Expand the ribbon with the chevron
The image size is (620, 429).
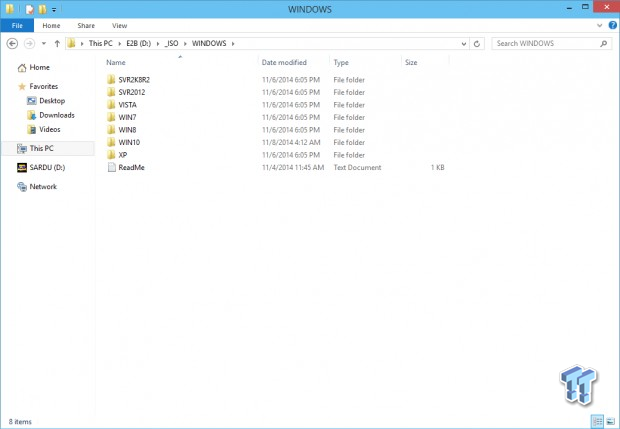coord(599,26)
